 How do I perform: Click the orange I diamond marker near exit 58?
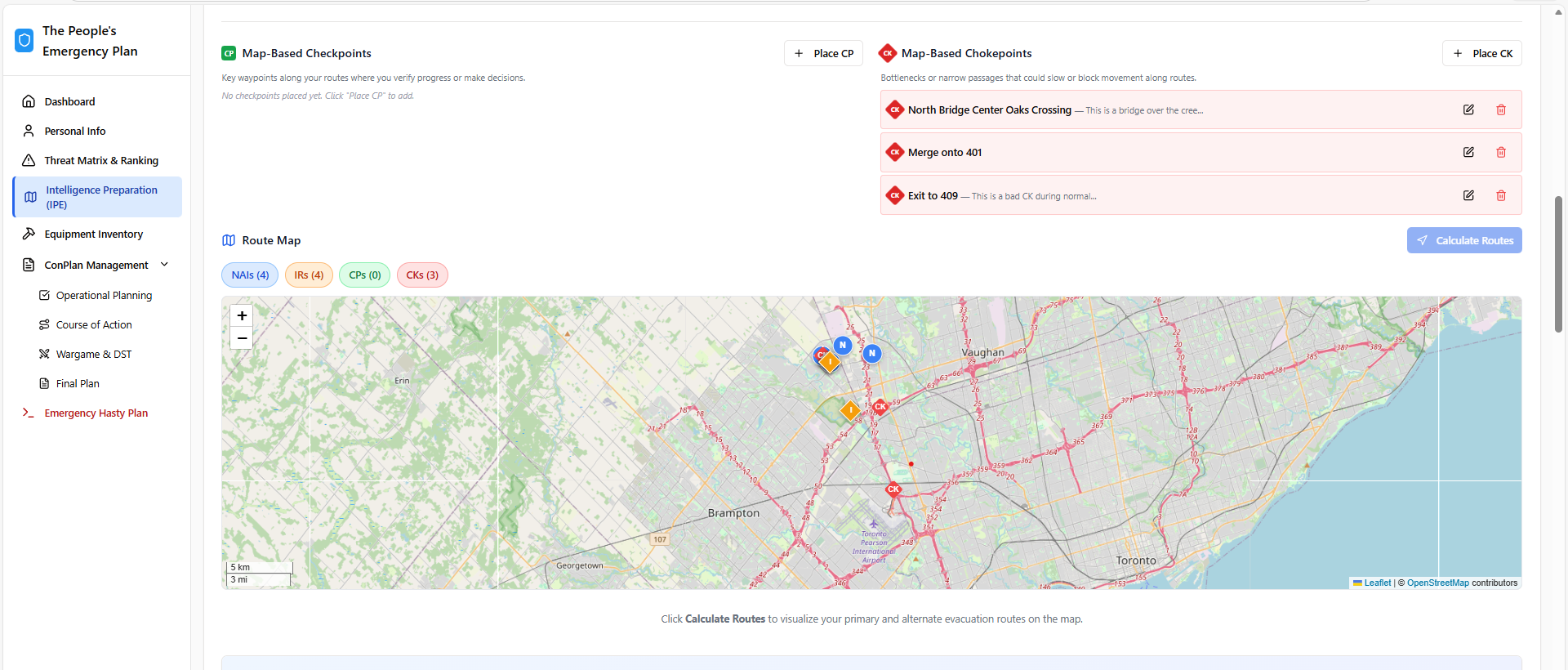(x=850, y=410)
